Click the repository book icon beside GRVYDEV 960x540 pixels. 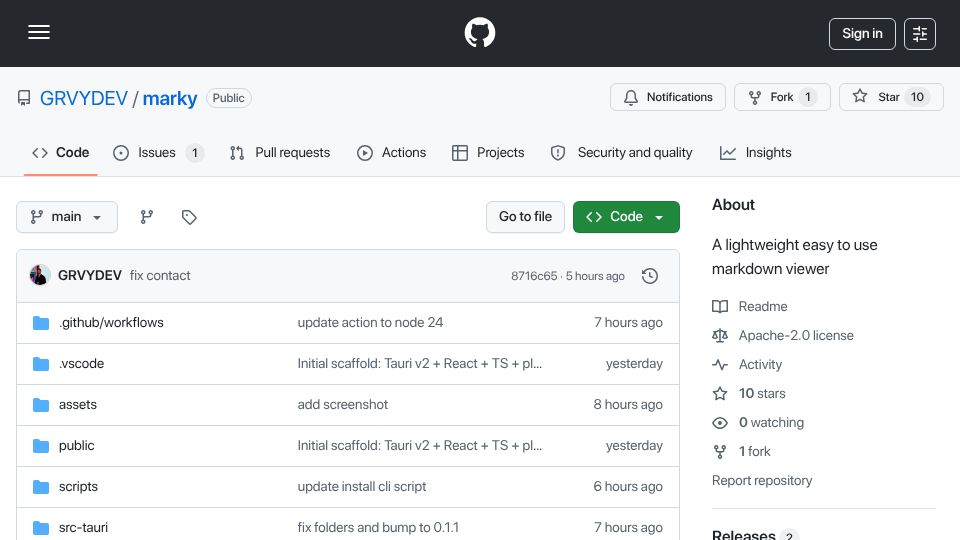(x=24, y=98)
